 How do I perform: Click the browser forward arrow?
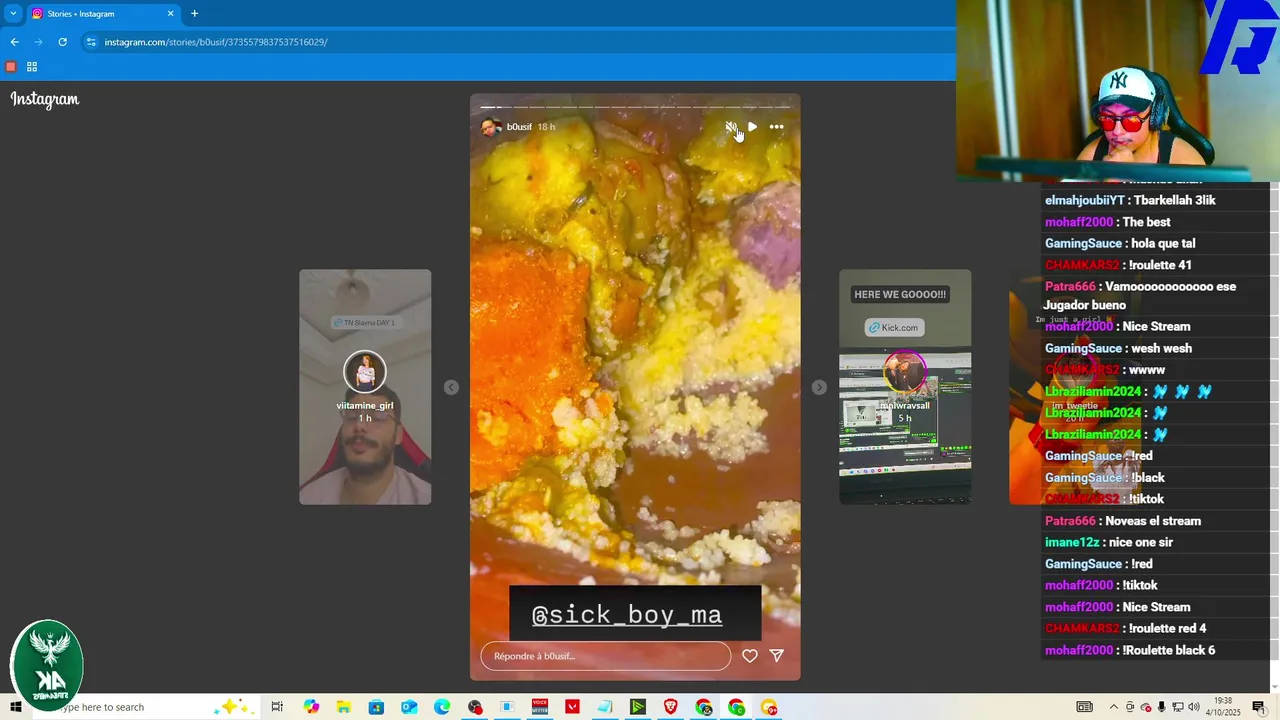pos(38,42)
